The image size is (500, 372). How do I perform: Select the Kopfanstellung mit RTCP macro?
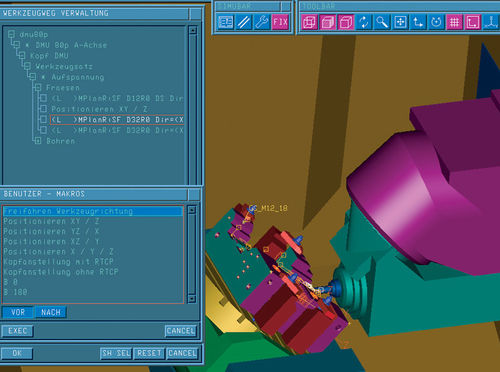click(59, 262)
